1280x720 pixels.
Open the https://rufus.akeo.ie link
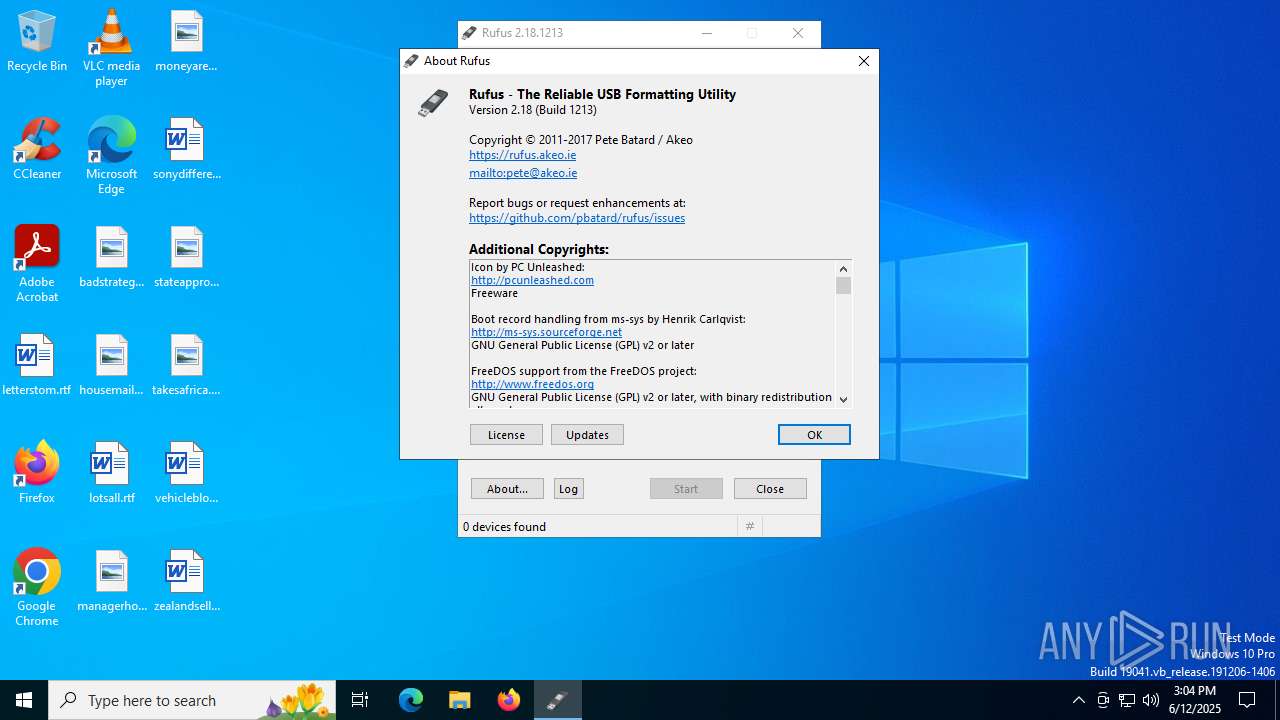[x=522, y=155]
